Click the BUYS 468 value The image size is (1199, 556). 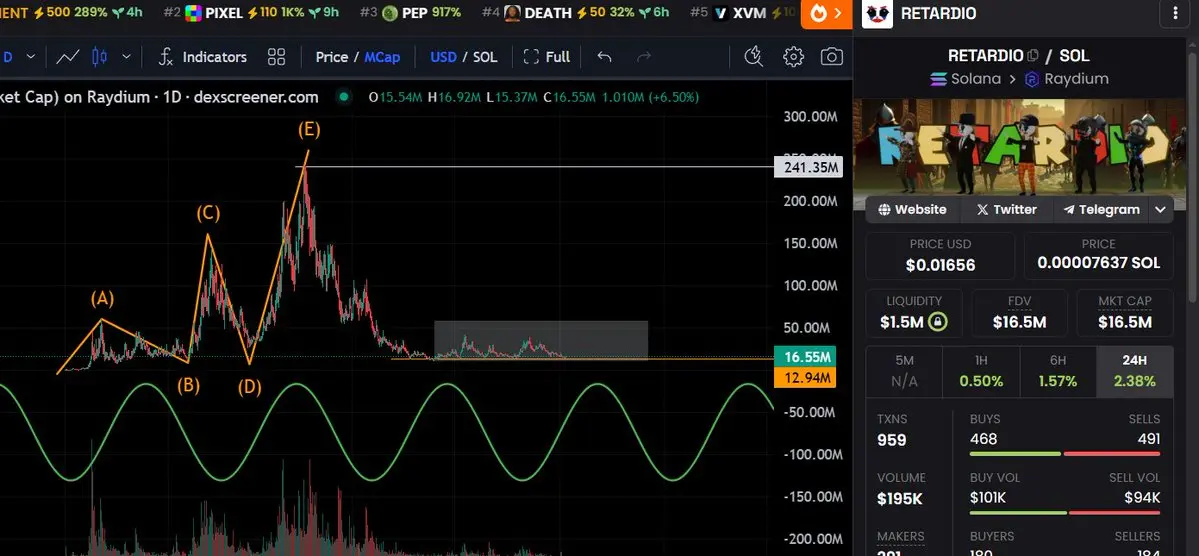(x=983, y=439)
